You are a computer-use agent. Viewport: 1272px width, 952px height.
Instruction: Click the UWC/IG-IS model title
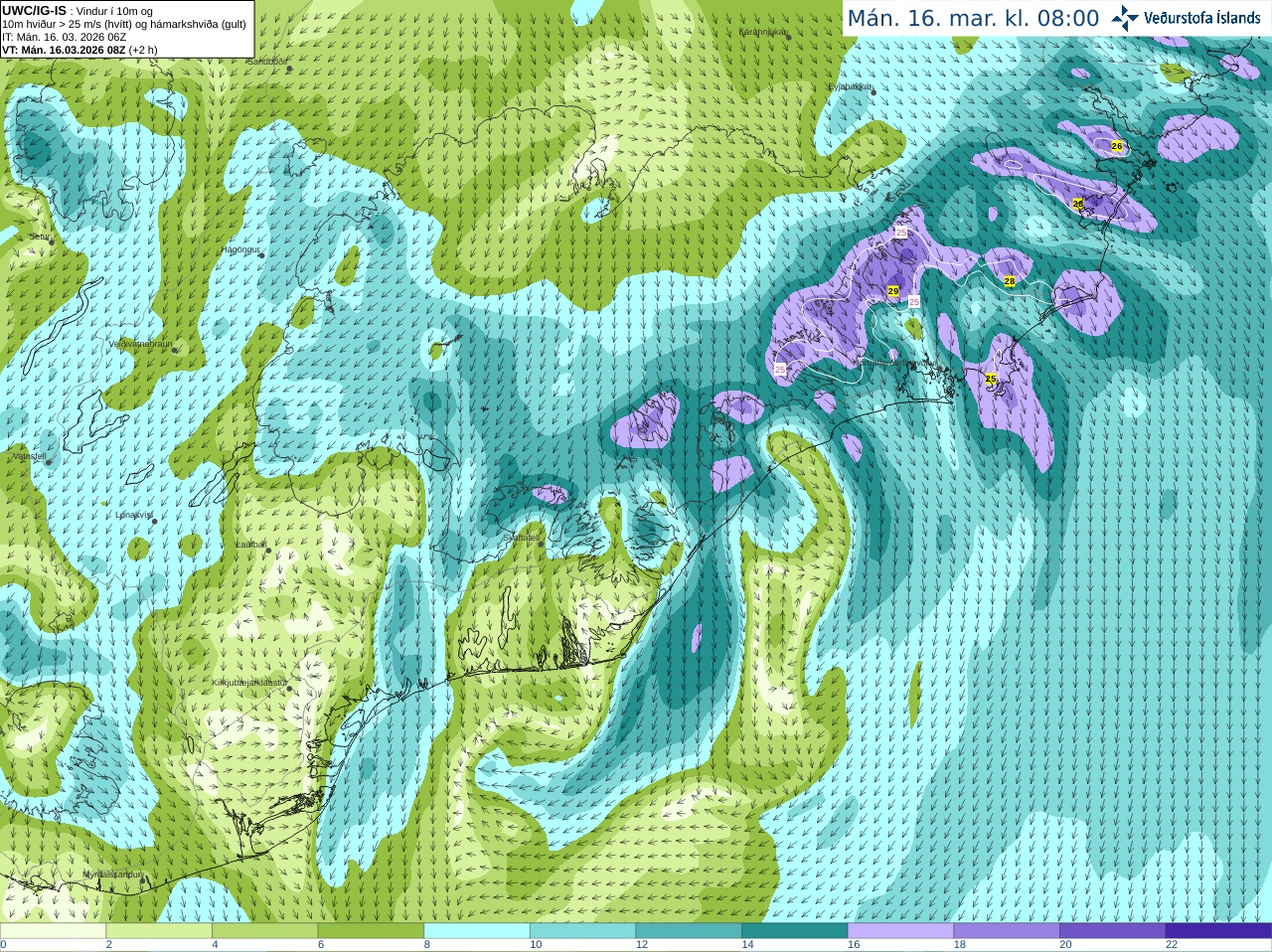click(x=34, y=11)
